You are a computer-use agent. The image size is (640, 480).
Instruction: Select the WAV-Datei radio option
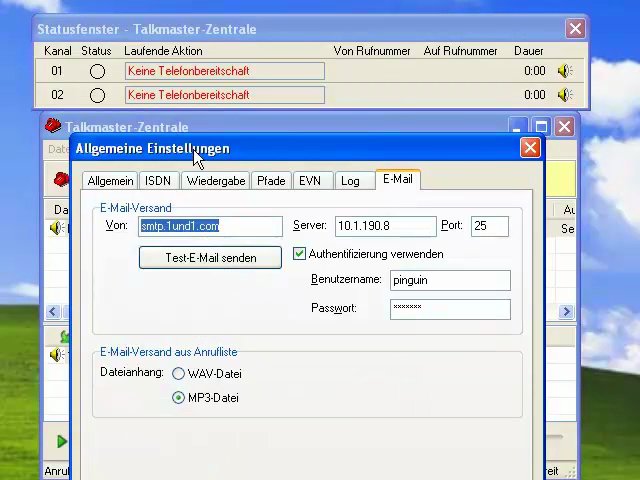[178, 374]
